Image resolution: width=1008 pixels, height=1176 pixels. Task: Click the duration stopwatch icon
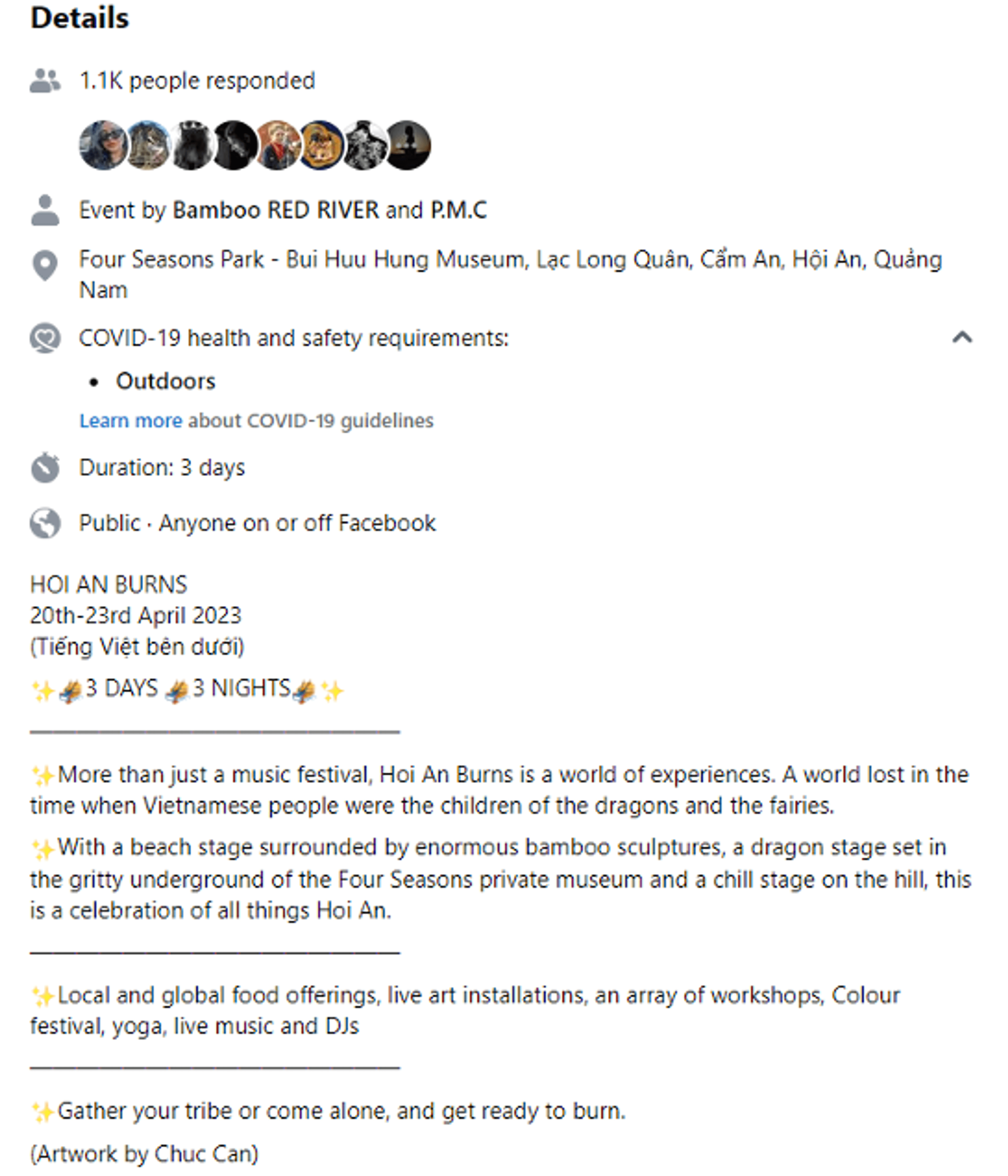point(45,468)
